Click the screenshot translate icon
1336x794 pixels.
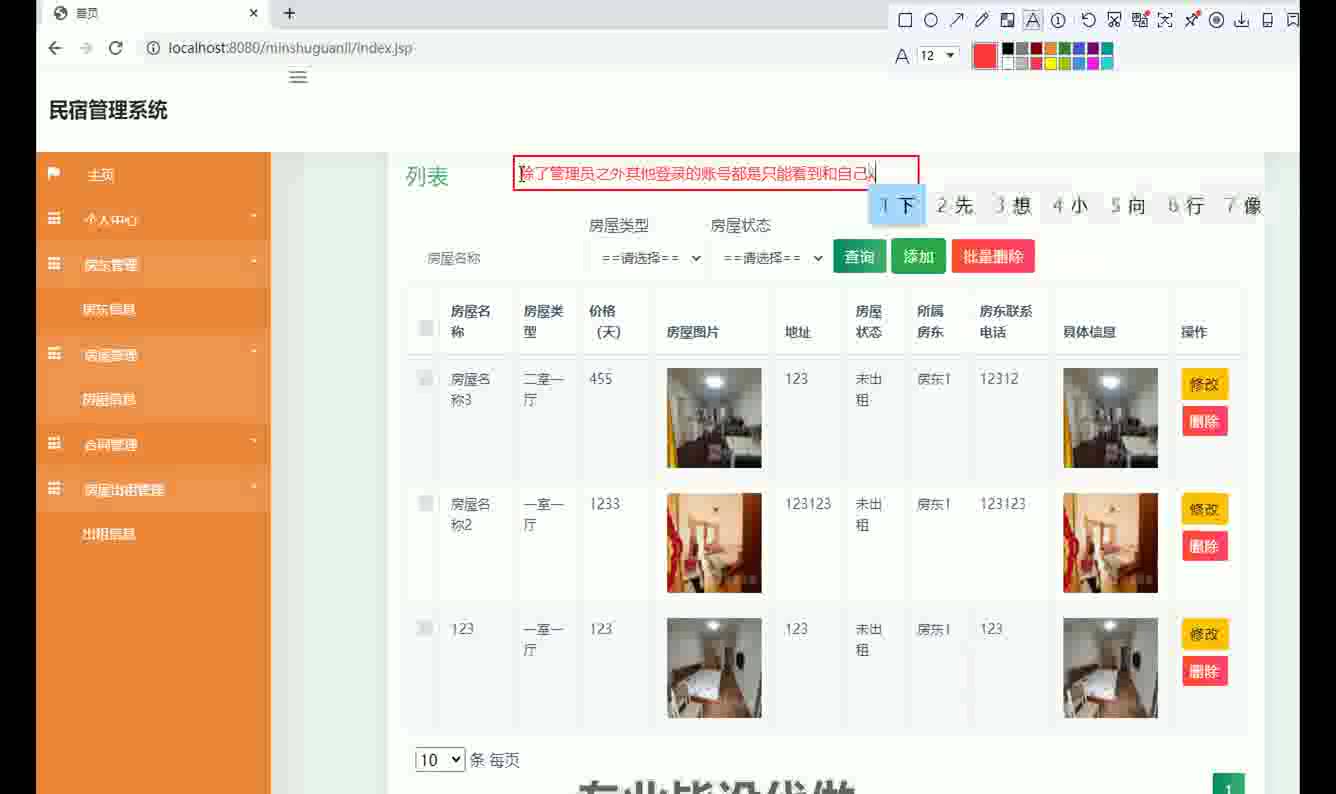[1140, 20]
